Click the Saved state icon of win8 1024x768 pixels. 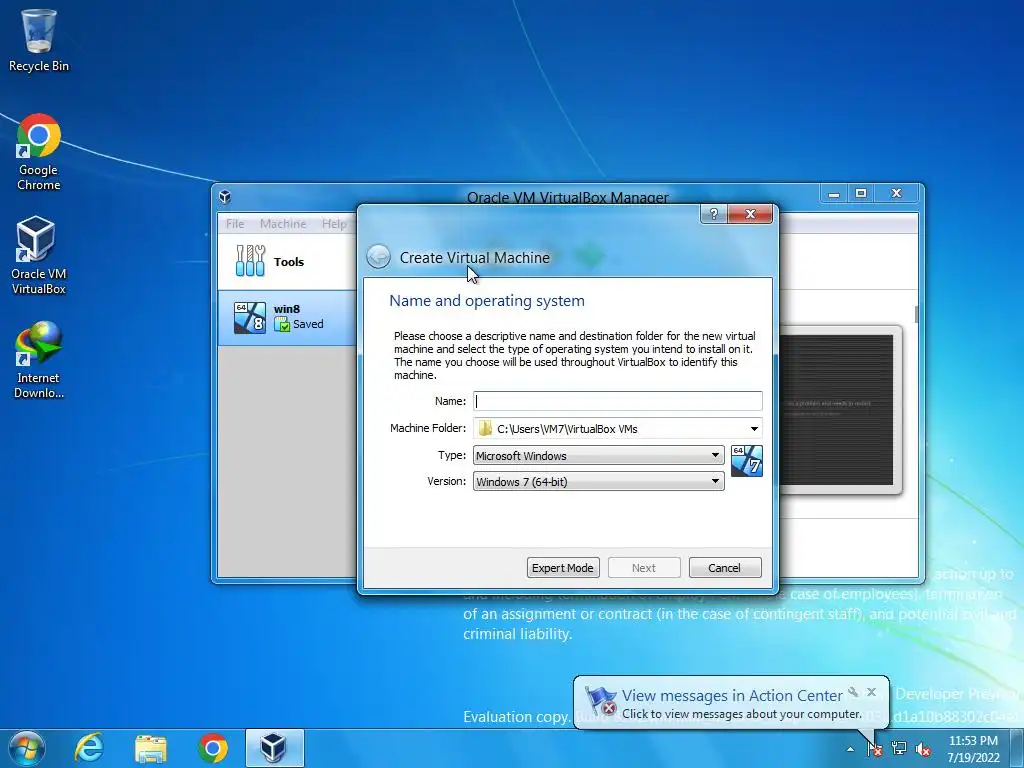tap(282, 324)
